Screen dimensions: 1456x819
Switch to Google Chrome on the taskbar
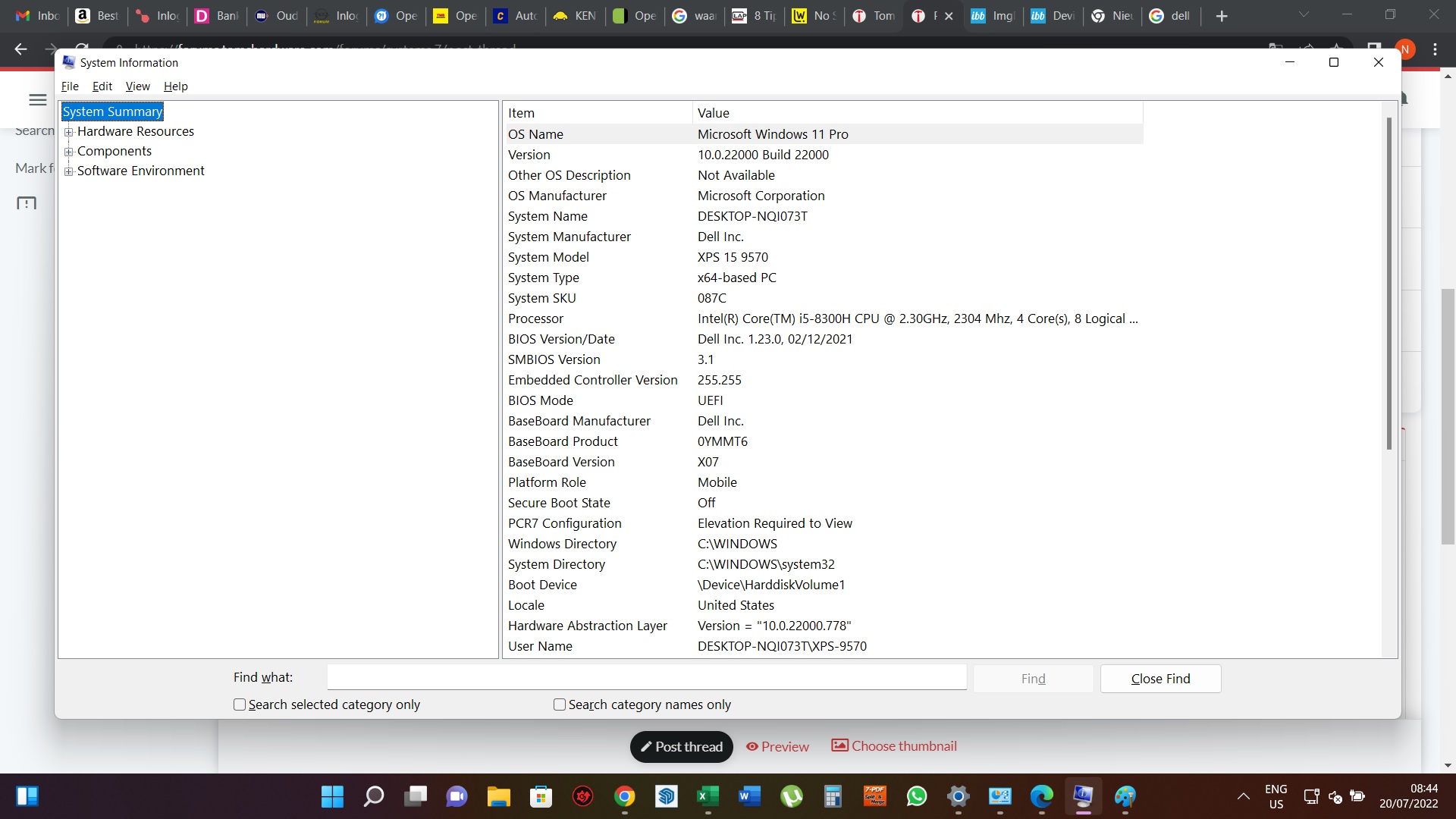tap(624, 796)
